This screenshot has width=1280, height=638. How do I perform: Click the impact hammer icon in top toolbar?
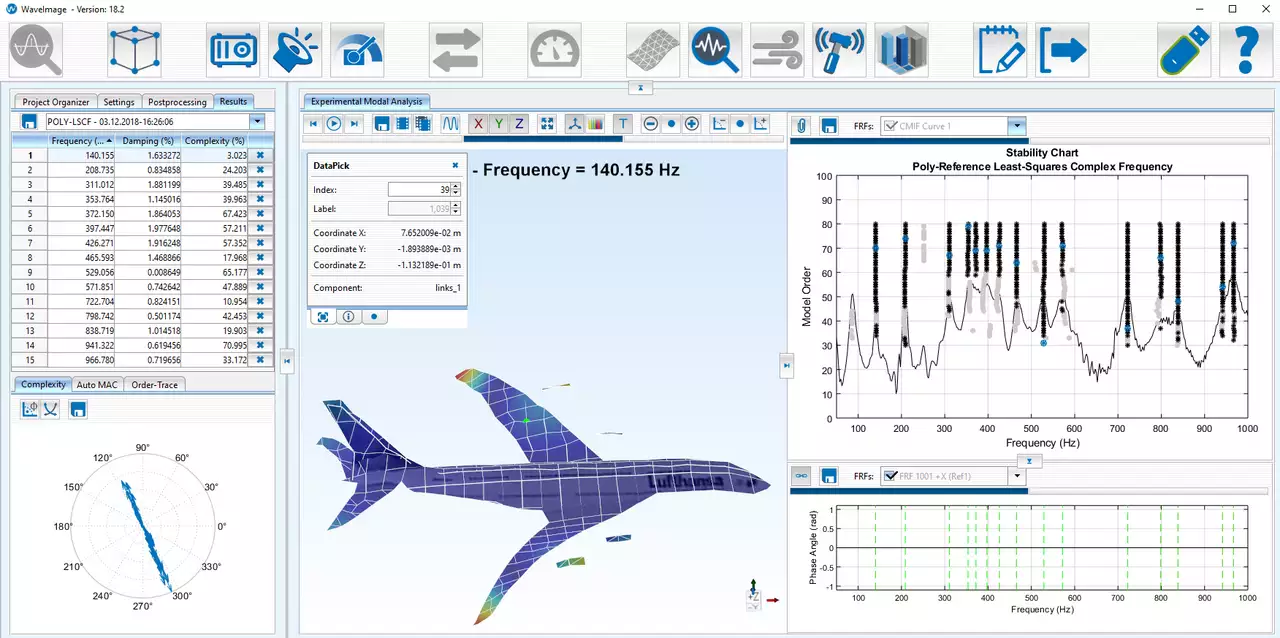click(x=838, y=49)
